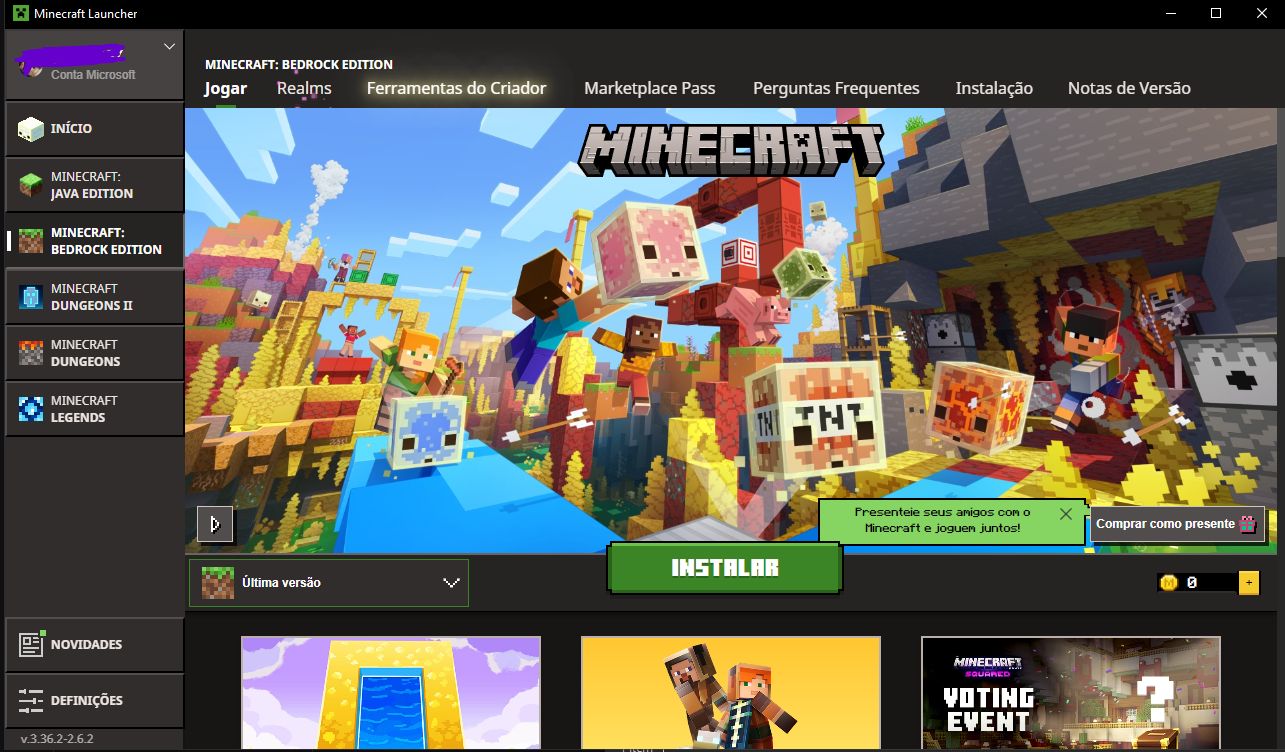1285x752 pixels.
Task: Click the Minecraft Launcher creeper title icon
Action: (x=20, y=14)
